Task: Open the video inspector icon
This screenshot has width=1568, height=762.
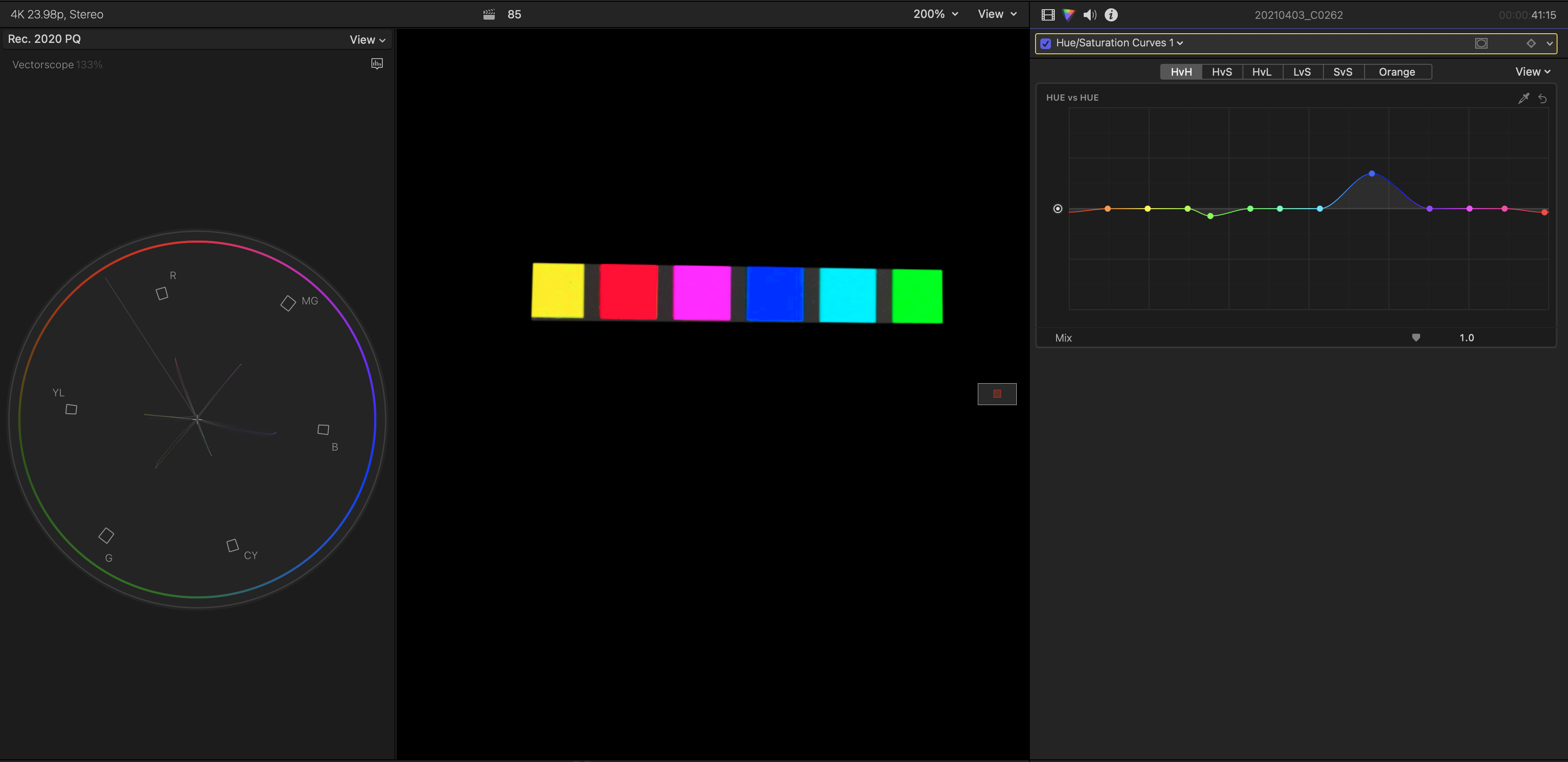Action: click(x=1047, y=14)
